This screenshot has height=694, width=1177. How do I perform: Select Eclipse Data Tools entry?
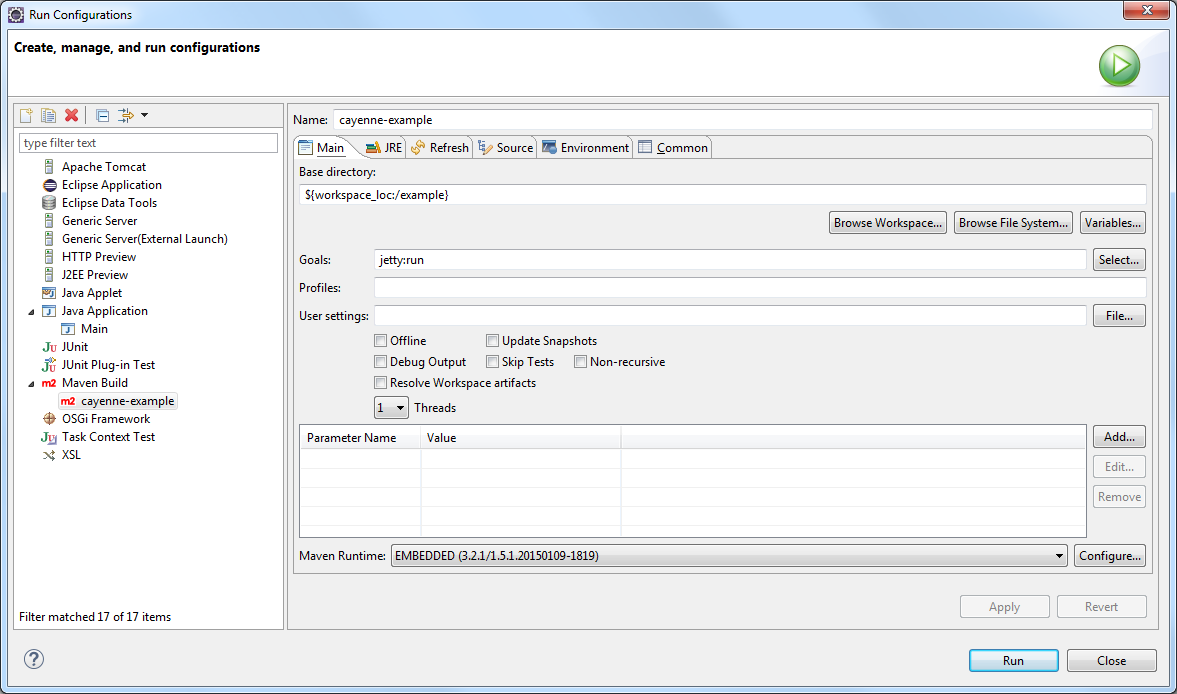click(x=109, y=203)
